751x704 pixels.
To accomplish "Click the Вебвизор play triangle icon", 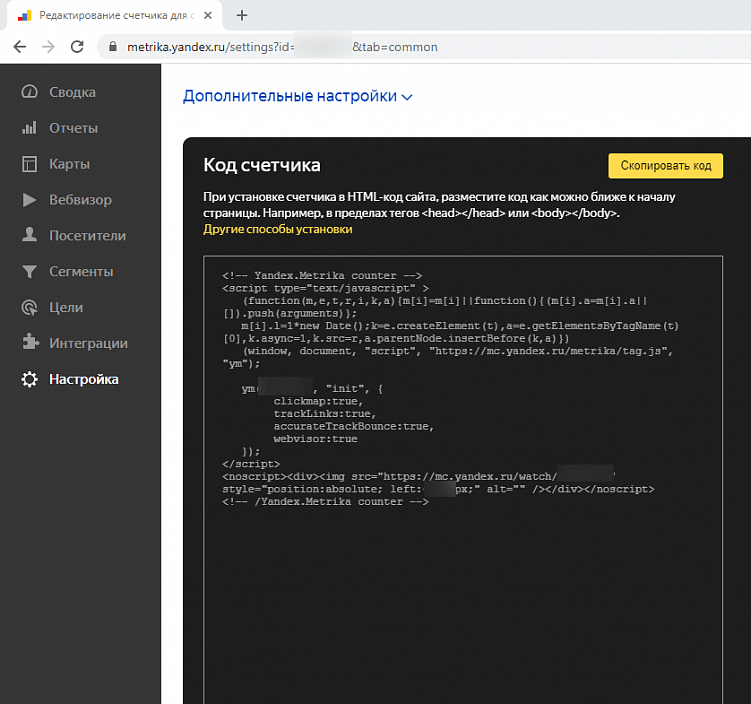I will click(x=29, y=200).
